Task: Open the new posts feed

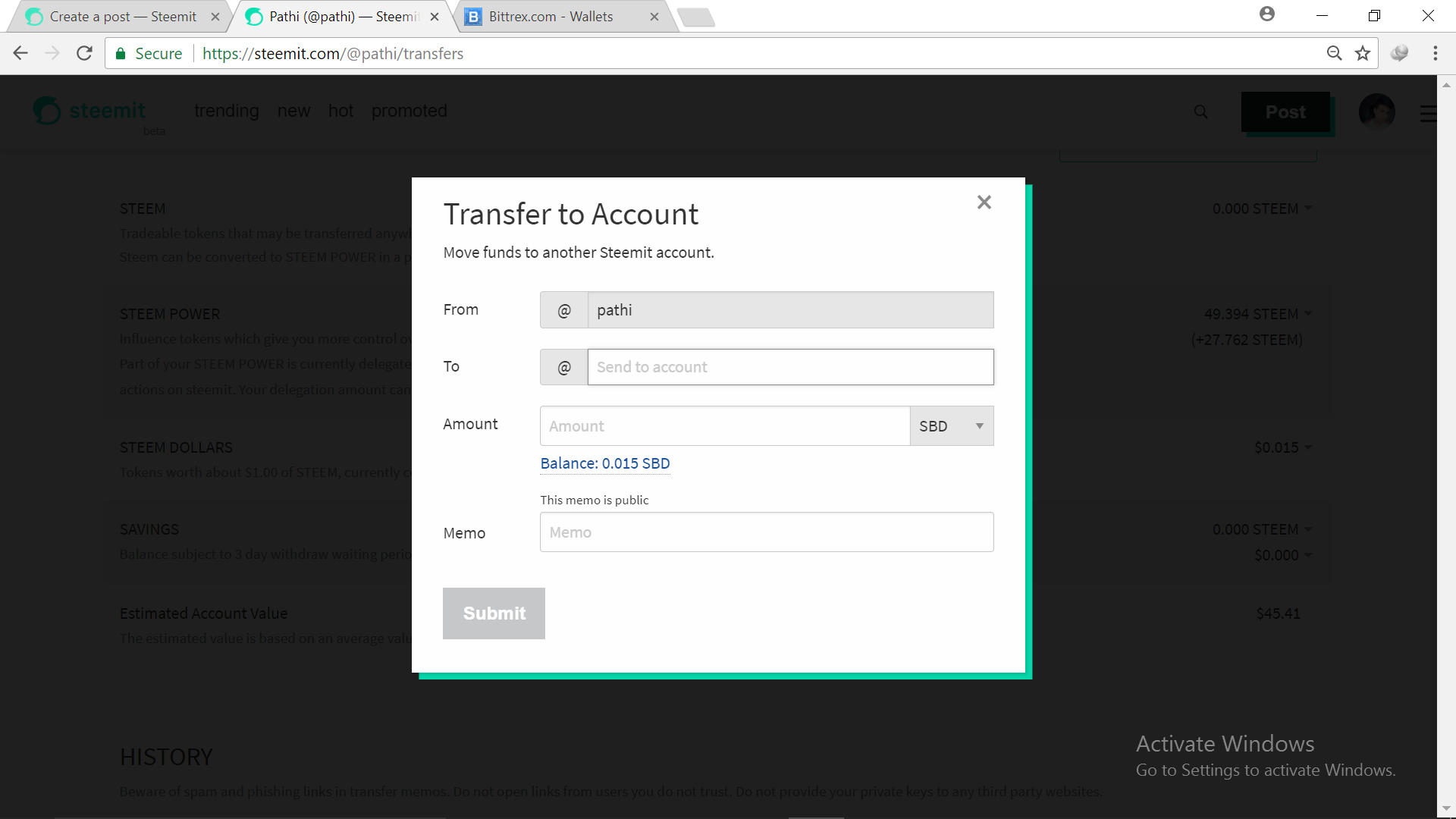Action: pos(293,111)
